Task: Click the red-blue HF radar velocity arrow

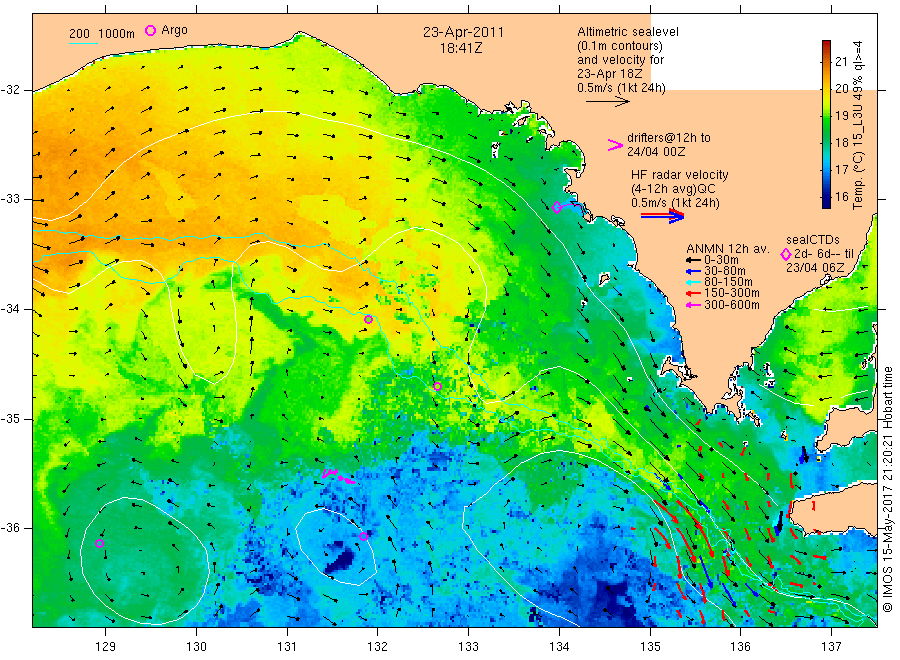Action: click(x=662, y=215)
